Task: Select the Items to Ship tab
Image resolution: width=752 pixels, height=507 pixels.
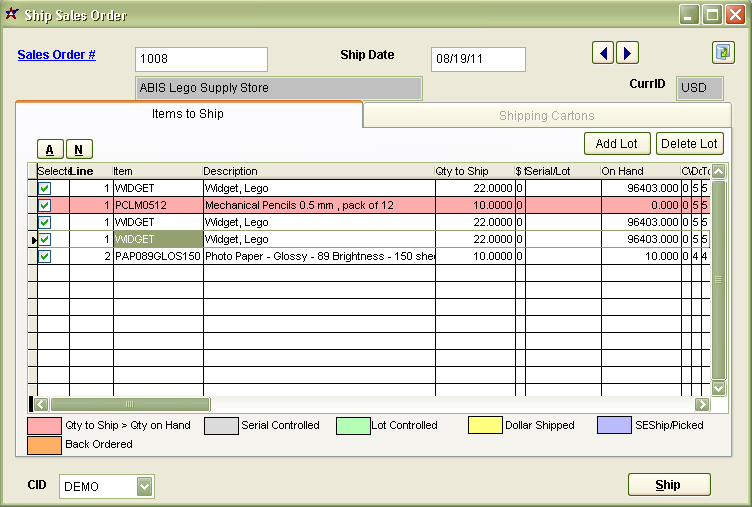Action: pos(188,114)
